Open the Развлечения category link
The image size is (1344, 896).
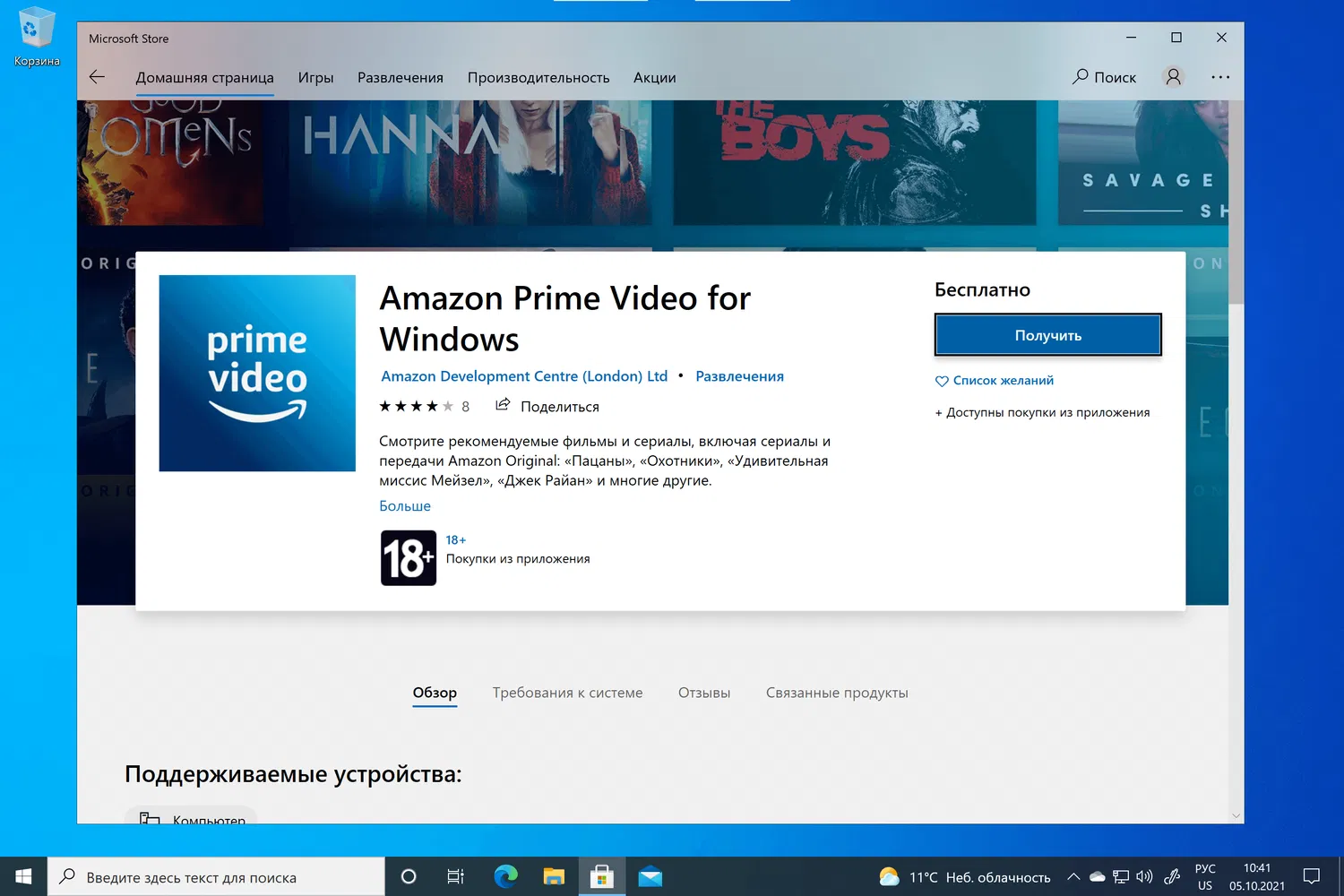coord(740,376)
